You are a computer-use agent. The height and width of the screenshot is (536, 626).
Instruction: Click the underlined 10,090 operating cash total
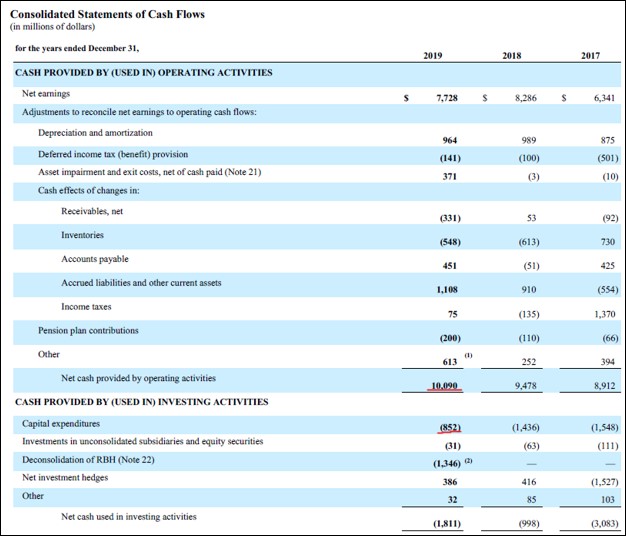(444, 385)
